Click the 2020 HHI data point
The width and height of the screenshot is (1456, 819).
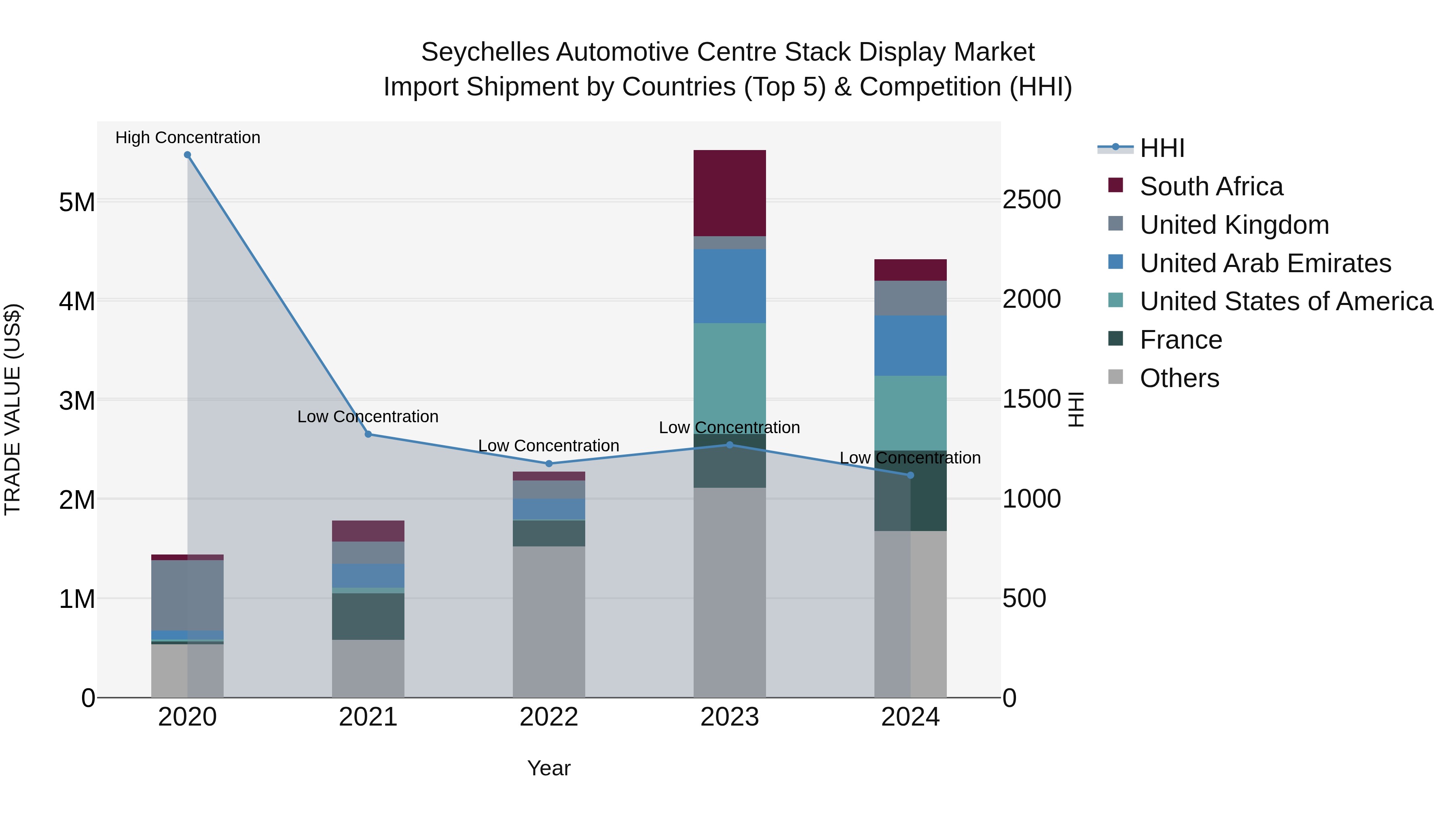[x=188, y=155]
